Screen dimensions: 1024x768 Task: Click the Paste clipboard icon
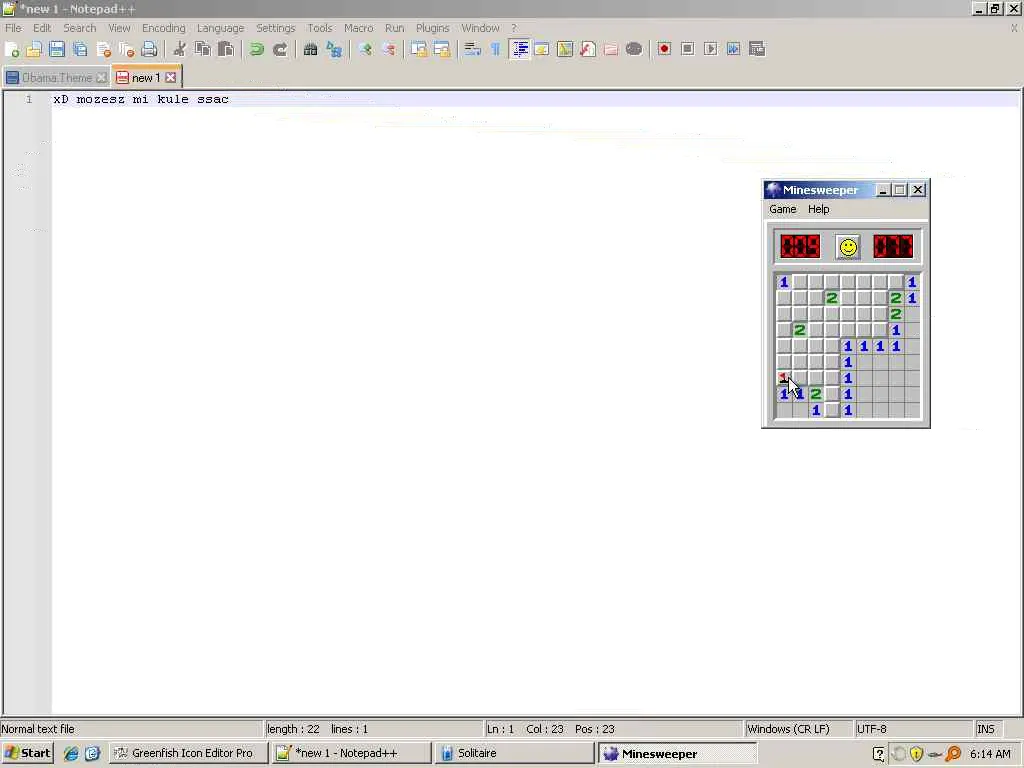[226, 49]
